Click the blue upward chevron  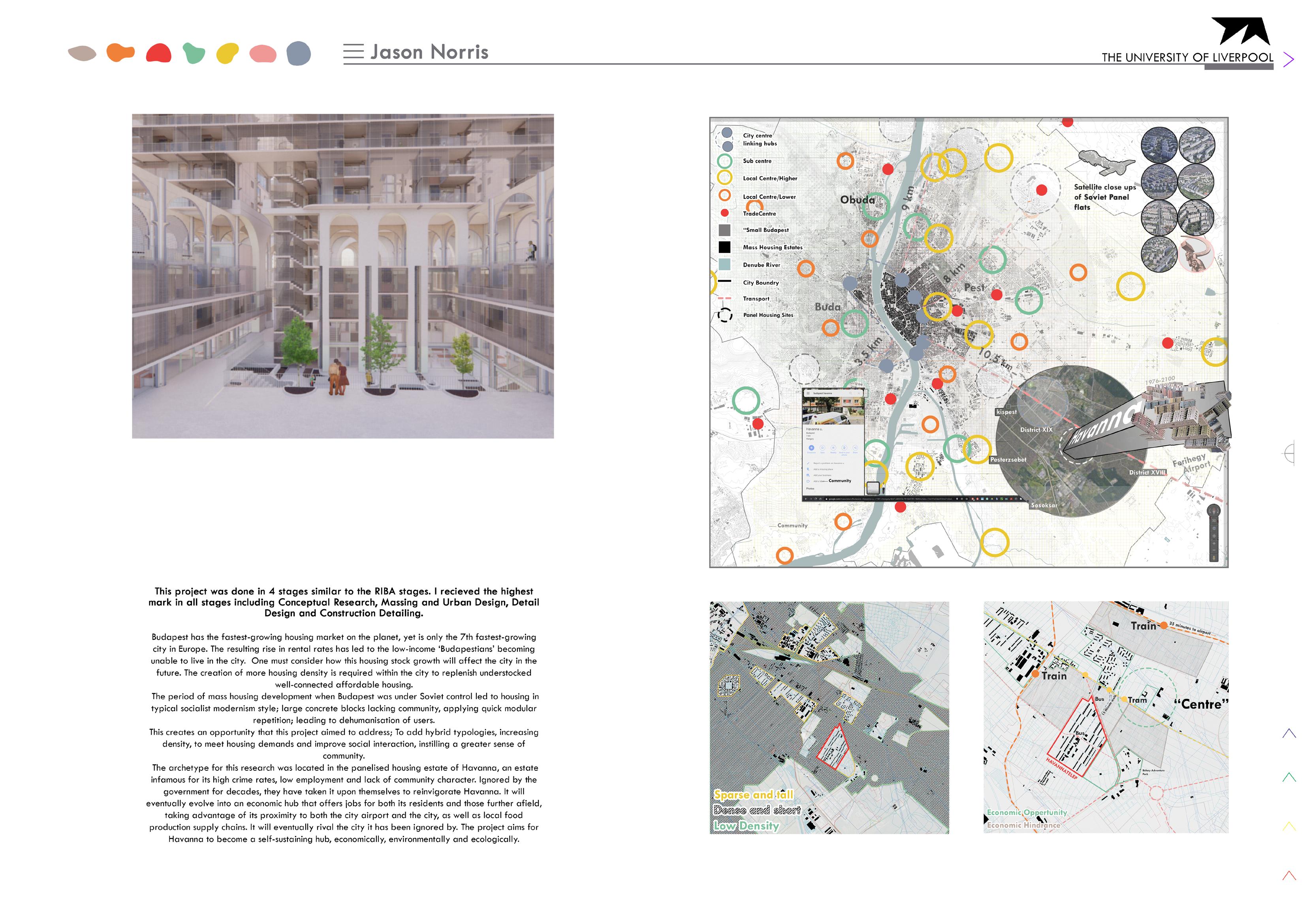click(x=1289, y=733)
